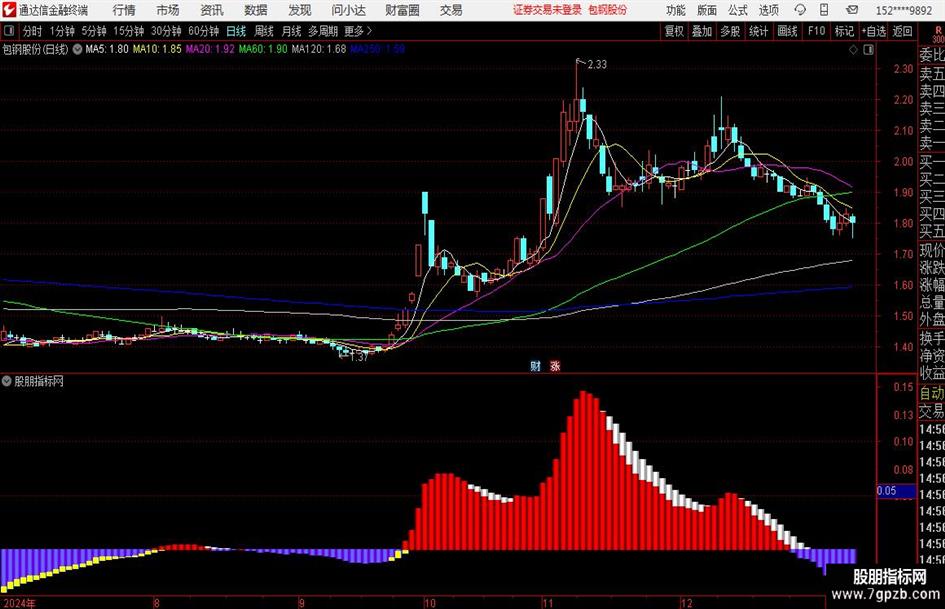The image size is (945, 609).
Task: Open the 选项 menu
Action: coord(768,10)
